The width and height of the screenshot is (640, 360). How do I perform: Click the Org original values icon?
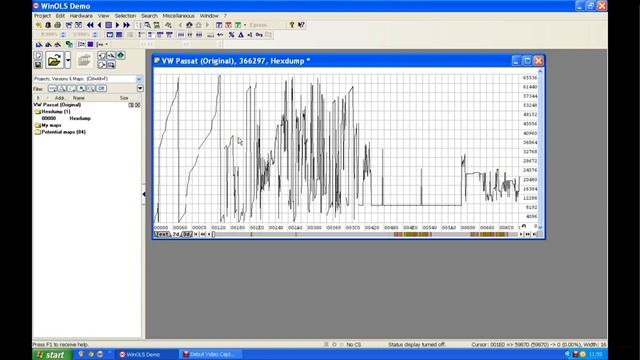(x=259, y=35)
